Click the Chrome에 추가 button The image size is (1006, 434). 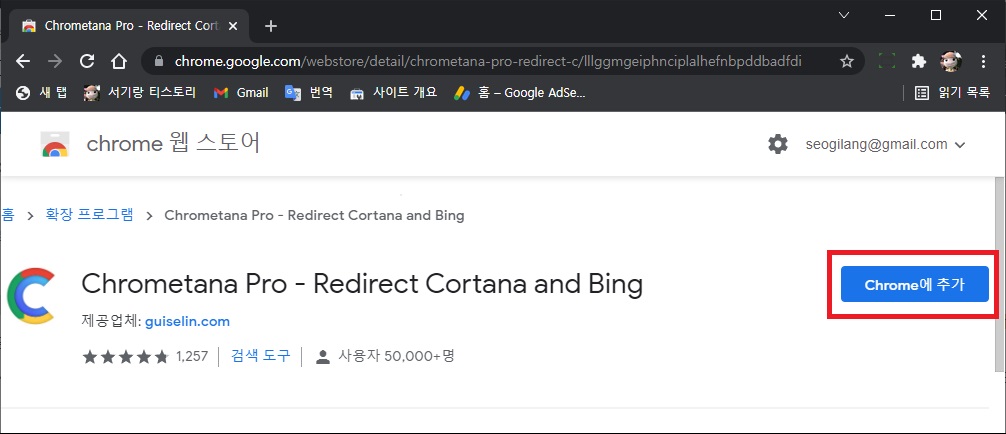914,284
